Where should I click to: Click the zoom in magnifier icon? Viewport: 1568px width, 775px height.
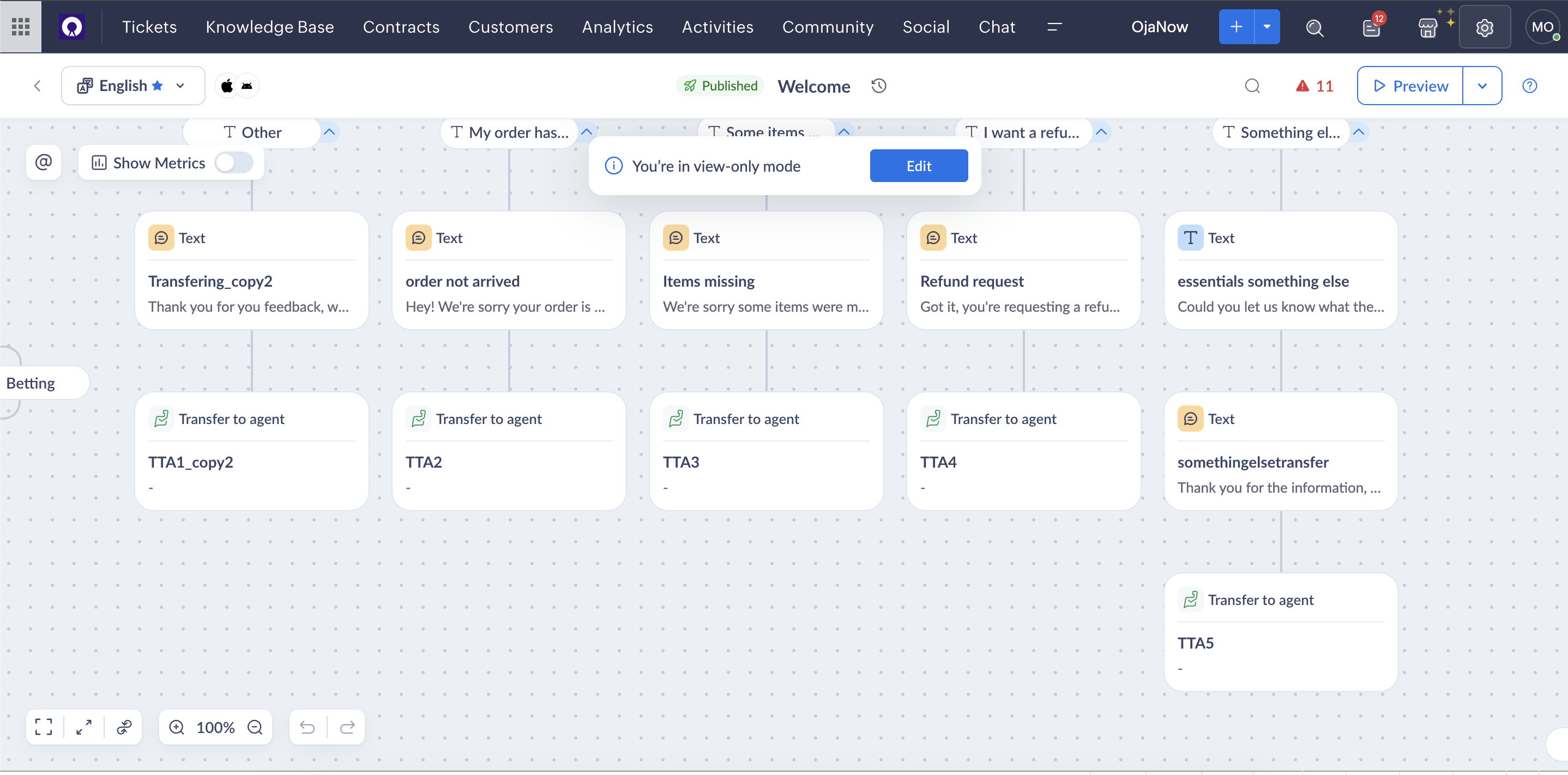click(x=177, y=727)
